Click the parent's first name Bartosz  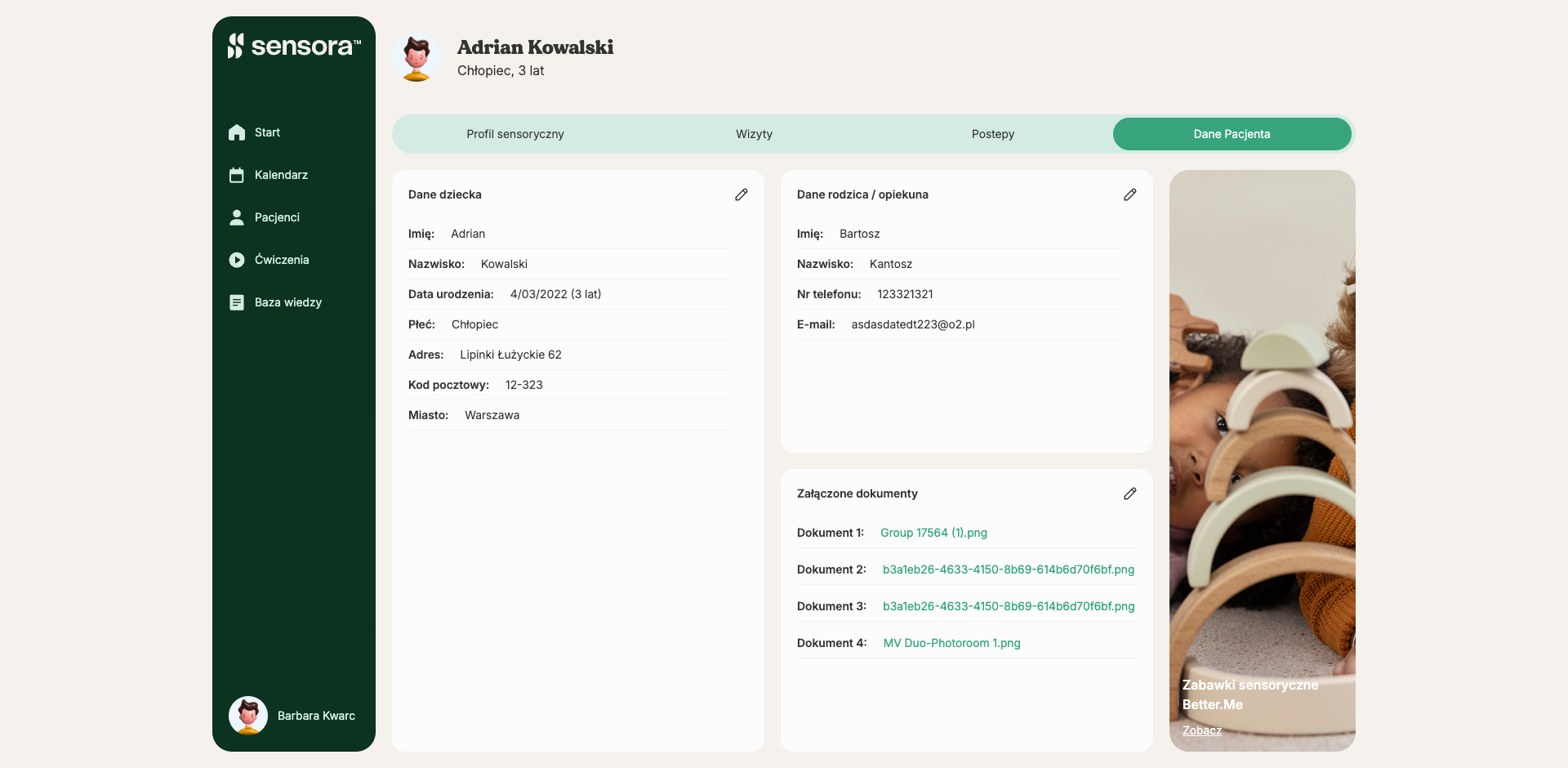tap(860, 234)
